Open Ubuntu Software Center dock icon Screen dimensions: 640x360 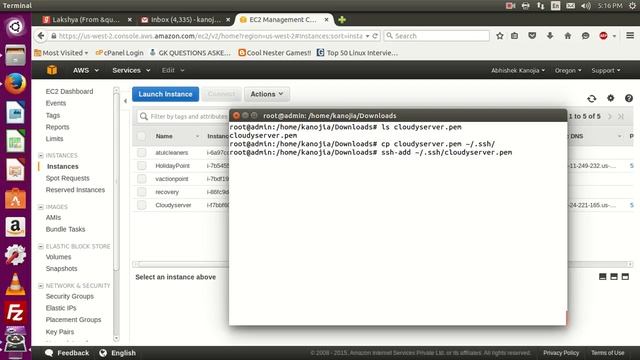click(x=15, y=198)
